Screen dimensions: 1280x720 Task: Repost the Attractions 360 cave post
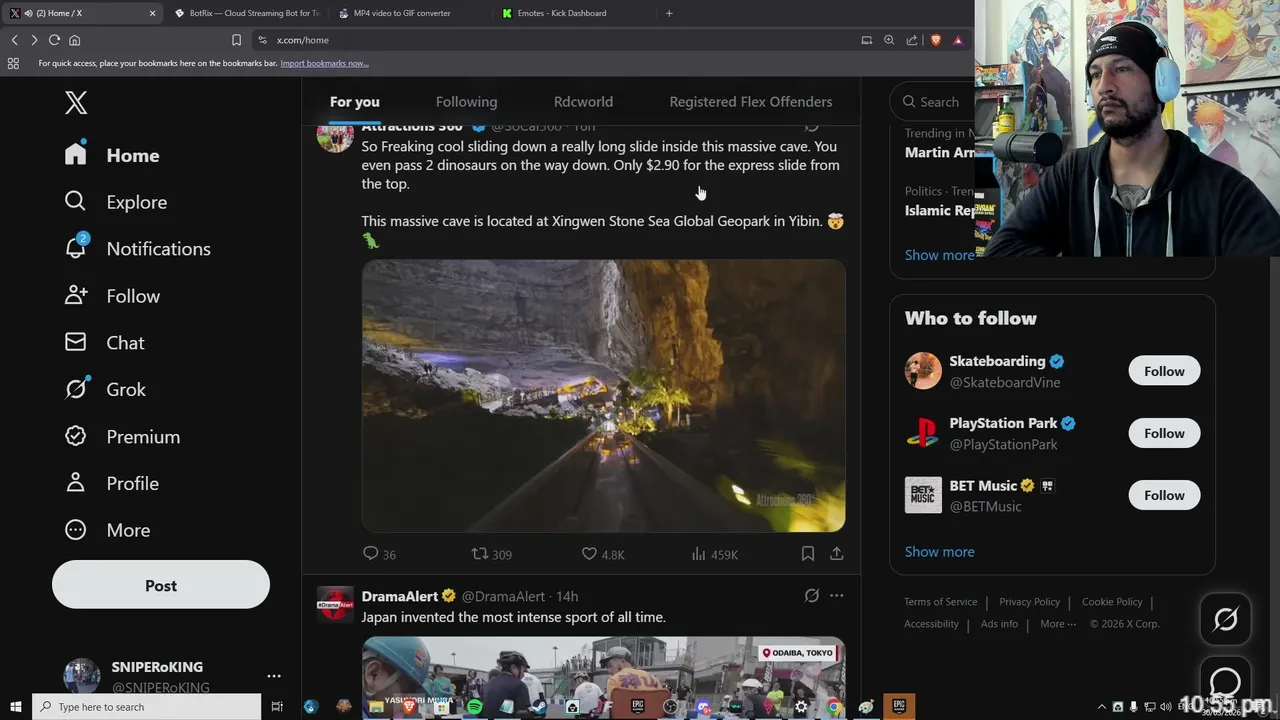pyautogui.click(x=492, y=554)
